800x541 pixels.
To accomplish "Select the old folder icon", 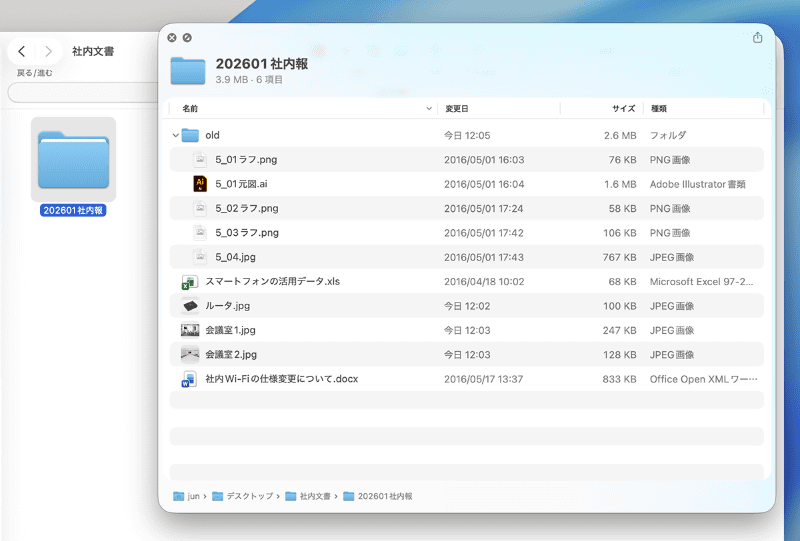I will (x=190, y=135).
